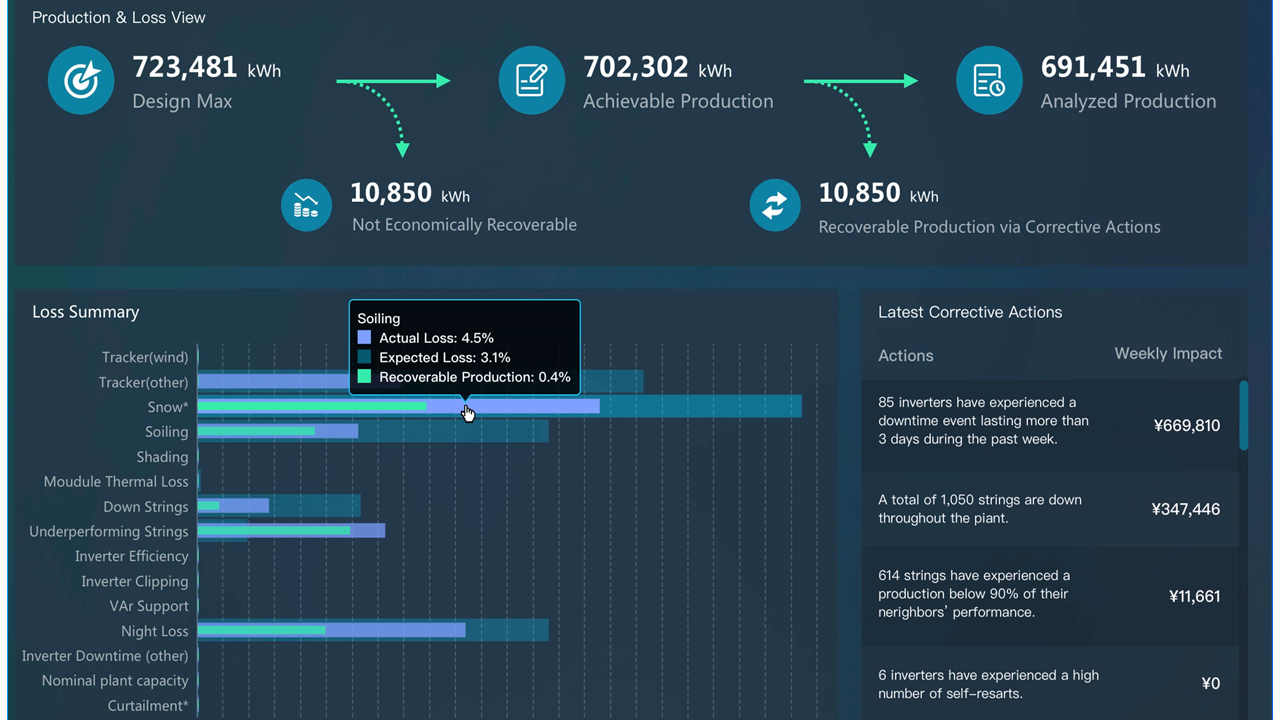Select the Night Loss bar
This screenshot has height=720, width=1280.
tap(373, 630)
